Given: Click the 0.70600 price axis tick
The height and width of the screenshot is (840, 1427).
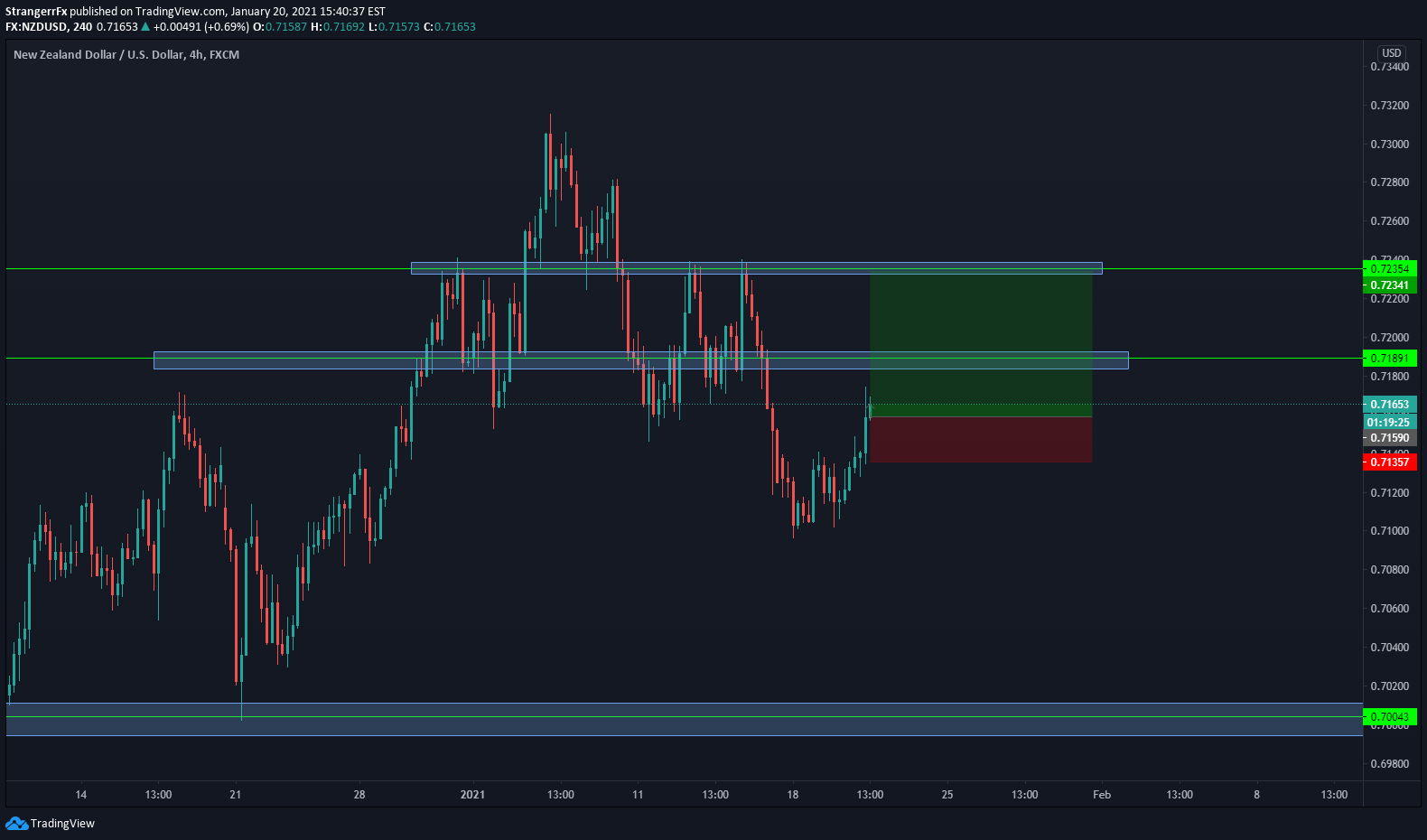Looking at the screenshot, I should 1389,609.
